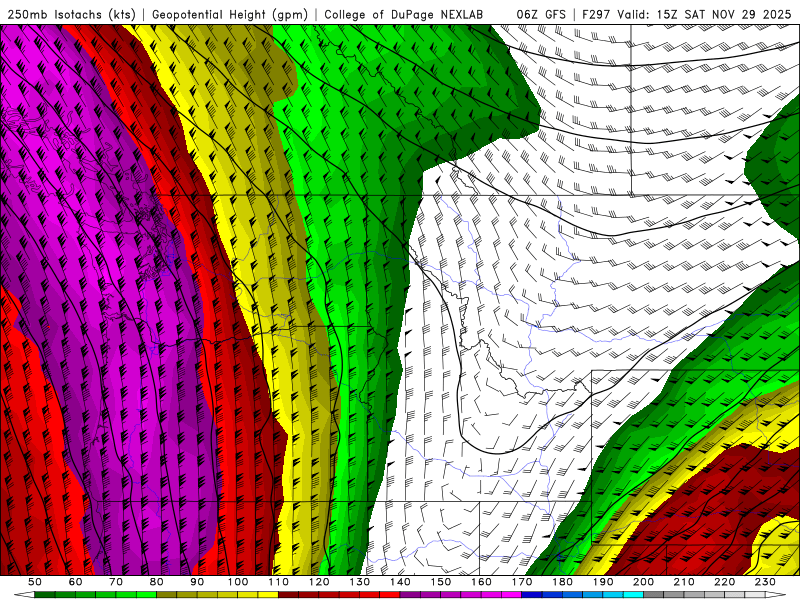Viewport: 800px width, 600px height.
Task: Click the '06Z GFS' model run label
Action: (x=541, y=14)
